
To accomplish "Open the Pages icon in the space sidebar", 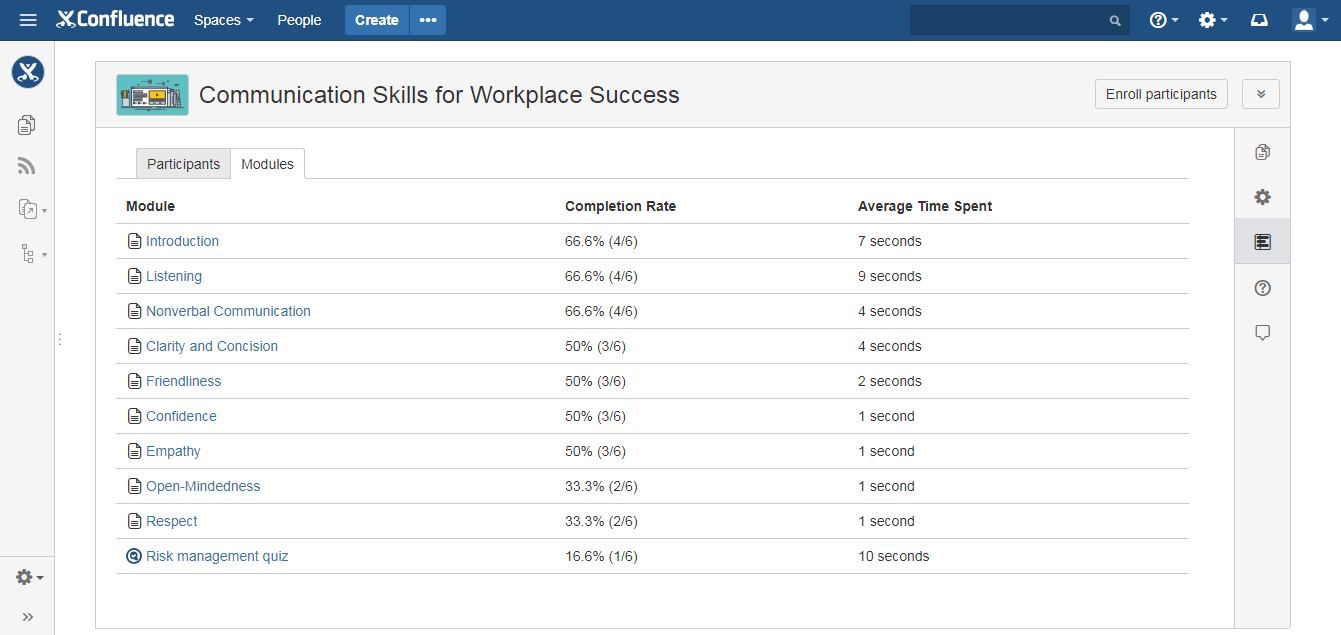I will coord(26,124).
